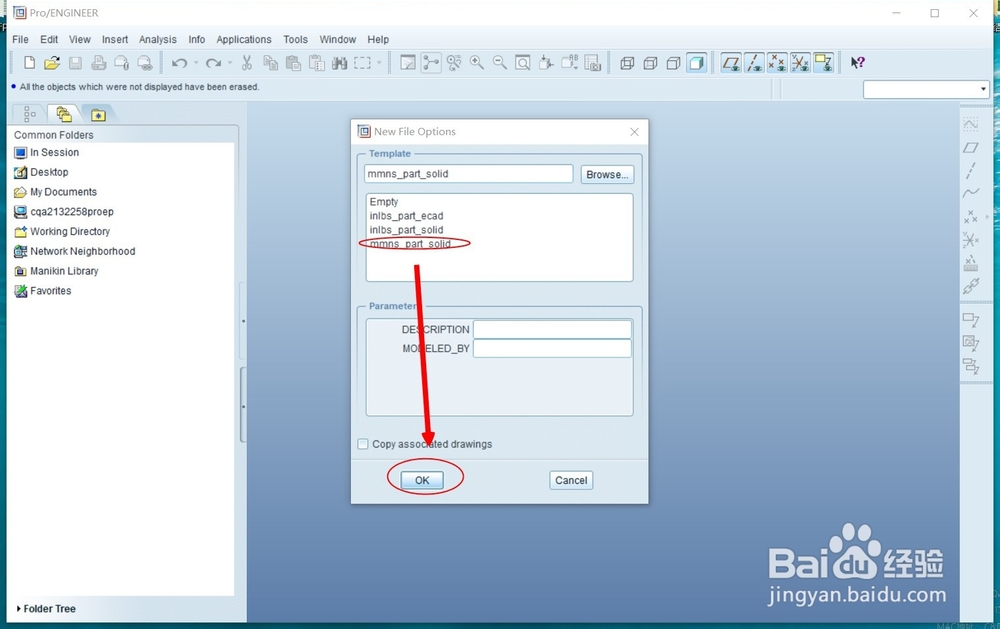Click the Cut scissors icon
This screenshot has height=629, width=1000.
click(x=247, y=63)
